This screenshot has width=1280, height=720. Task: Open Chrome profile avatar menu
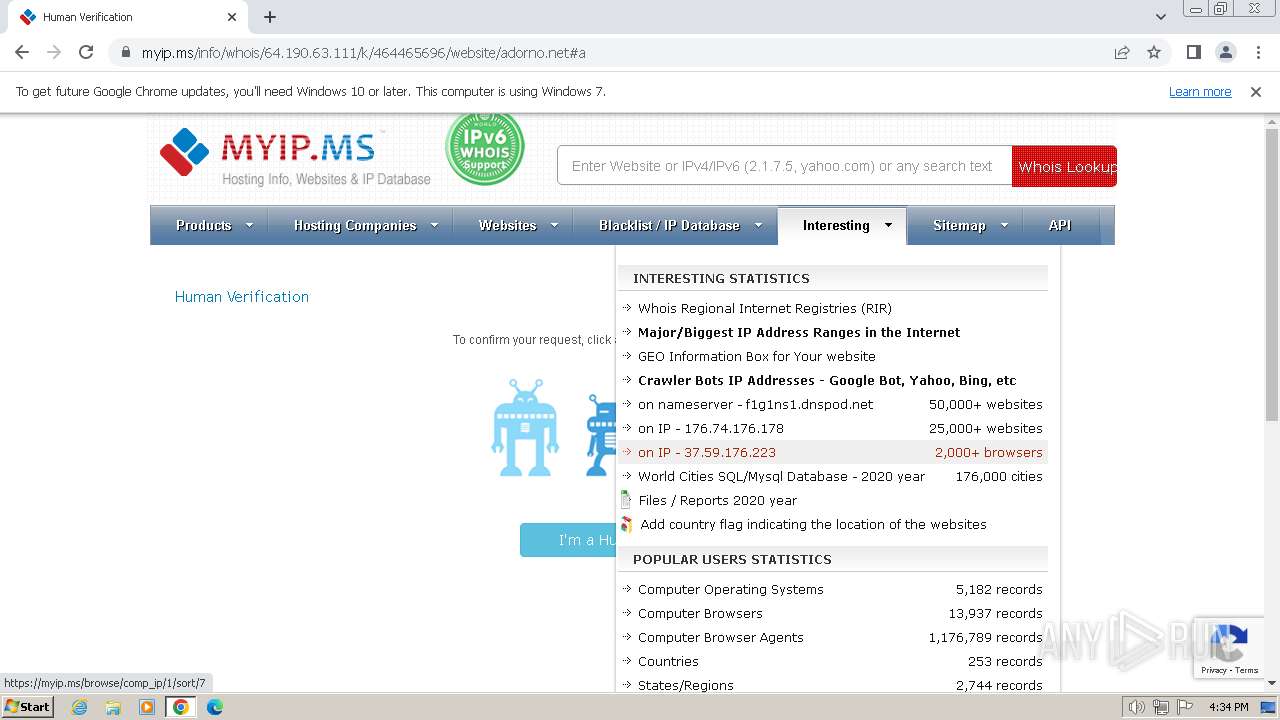tap(1226, 52)
